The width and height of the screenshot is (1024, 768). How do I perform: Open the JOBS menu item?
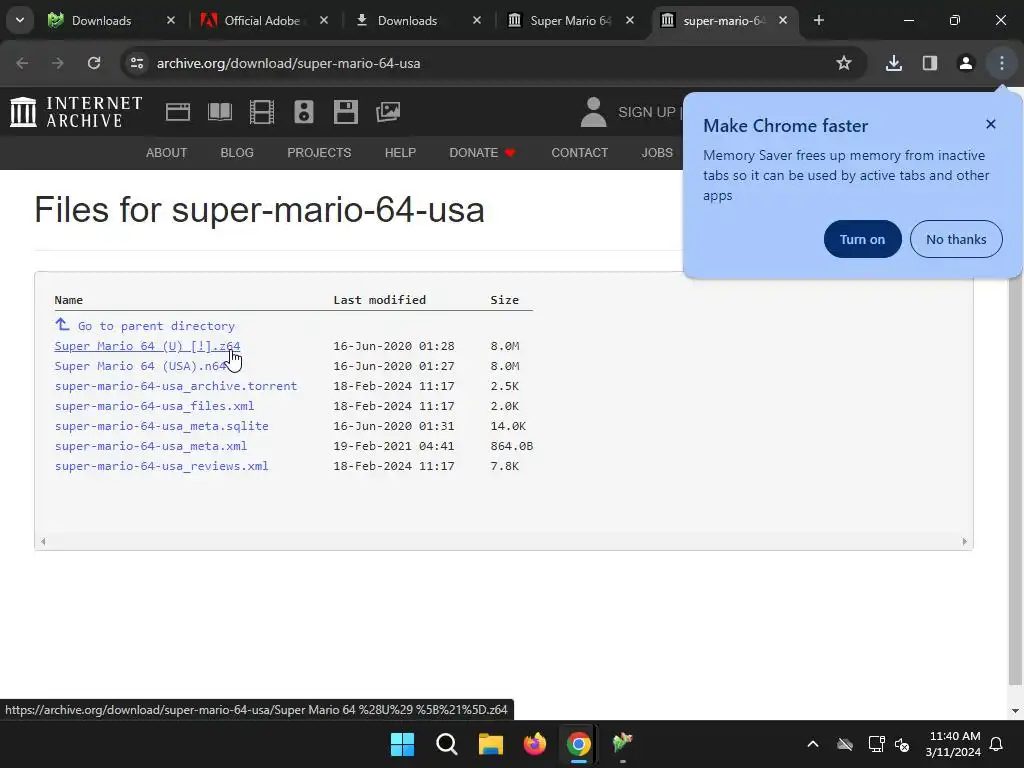coord(657,153)
